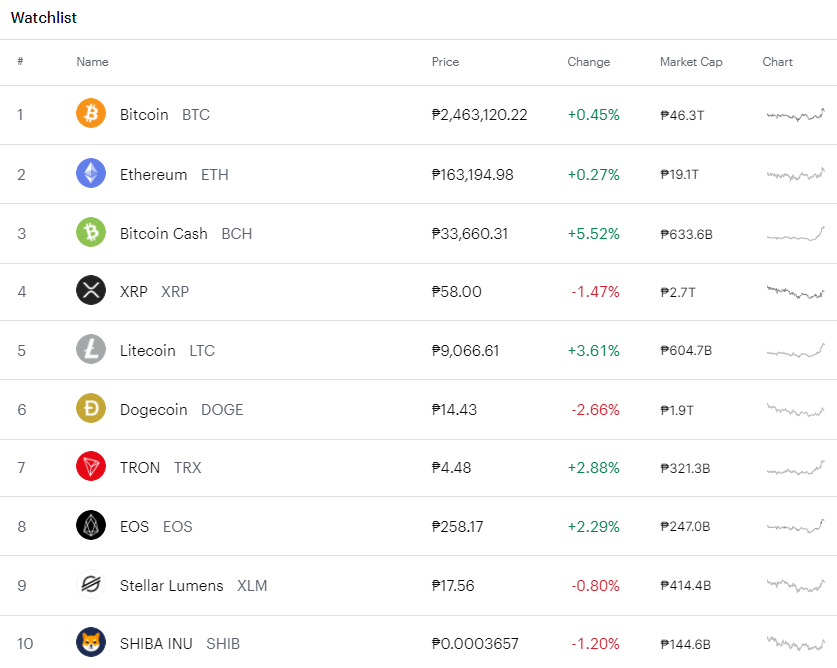The image size is (837, 668).
Task: Open the green Bitcoin Cash icon
Action: [91, 232]
